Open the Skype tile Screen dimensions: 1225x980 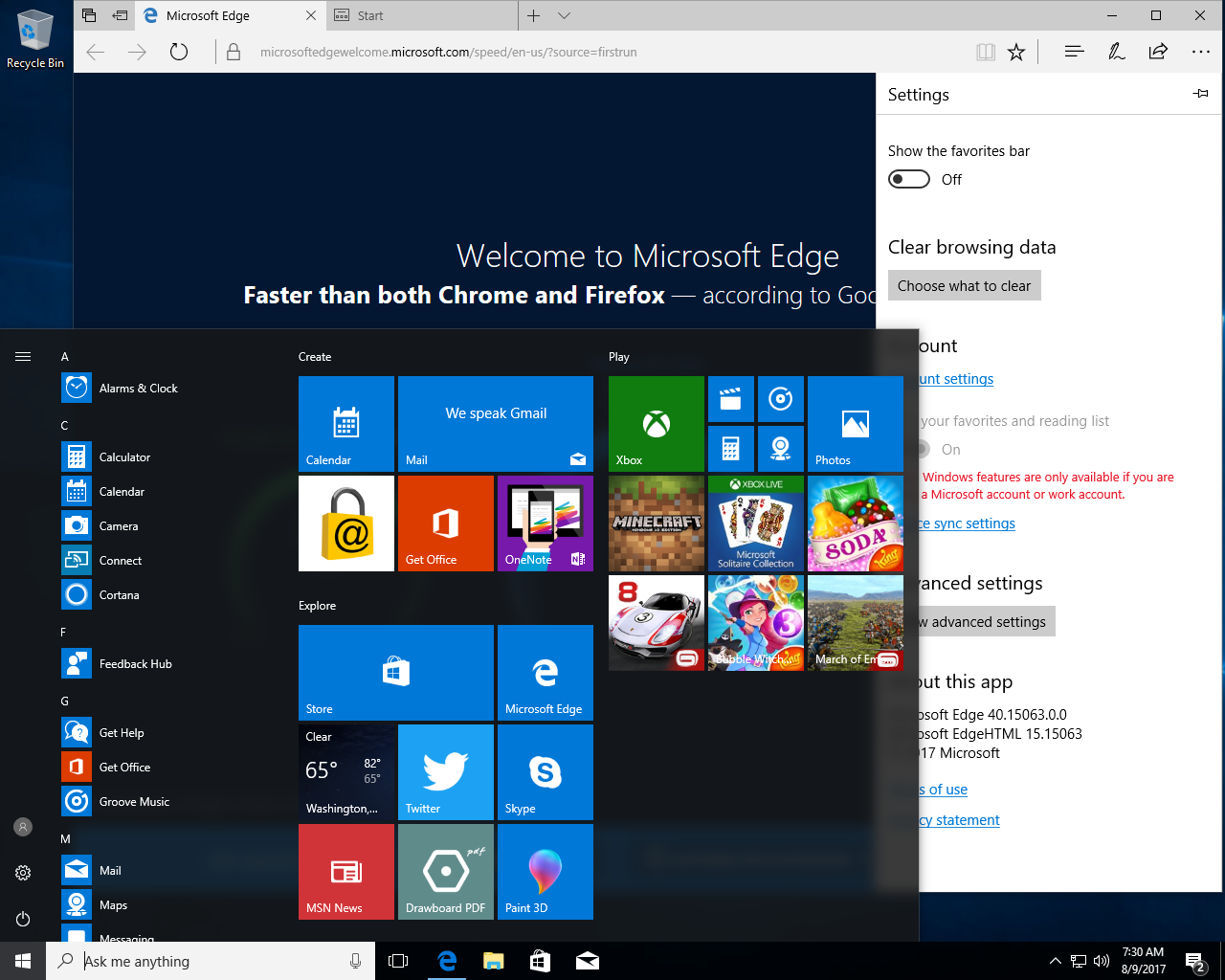coord(546,772)
